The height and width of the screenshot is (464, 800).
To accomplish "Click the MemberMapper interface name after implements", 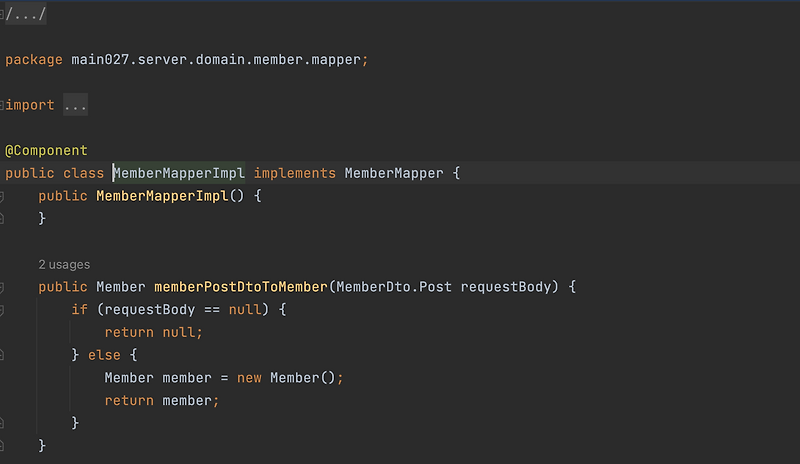I will (394, 173).
